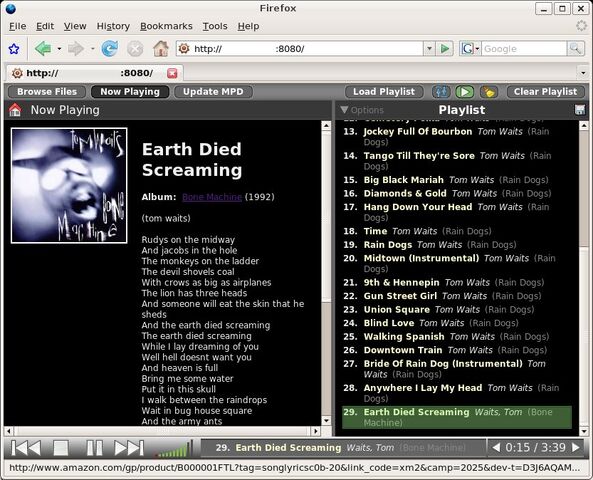Open the Bone Machine album link
Image resolution: width=593 pixels, height=480 pixels.
pyautogui.click(x=212, y=197)
